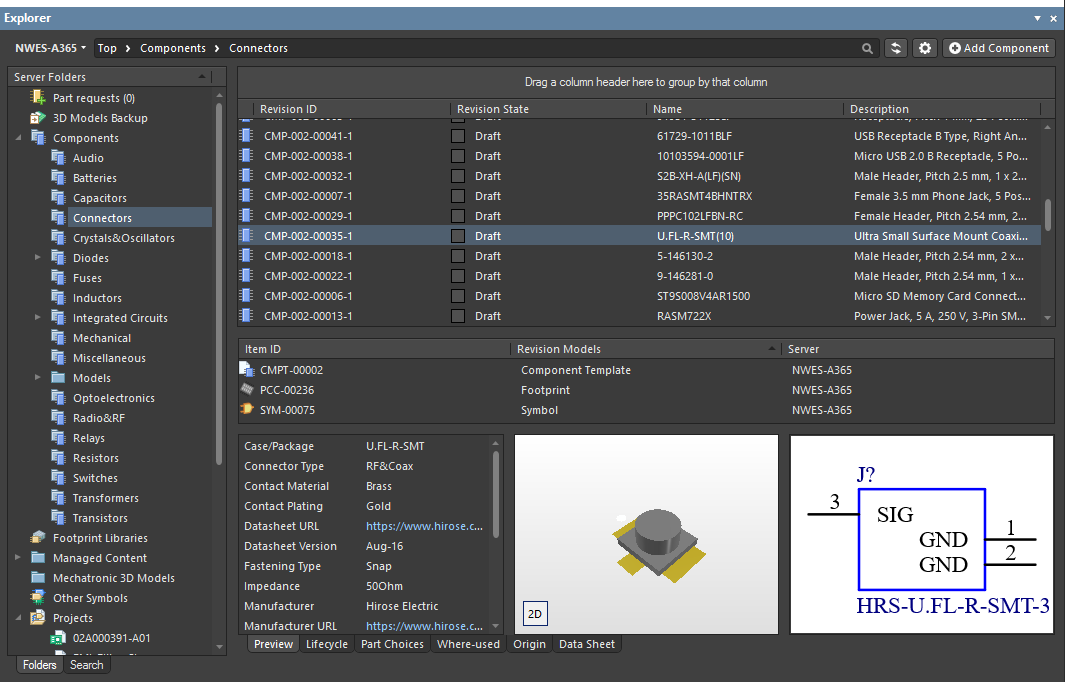Toggle checkbox for CMP-002-00007-1 row

click(x=458, y=196)
